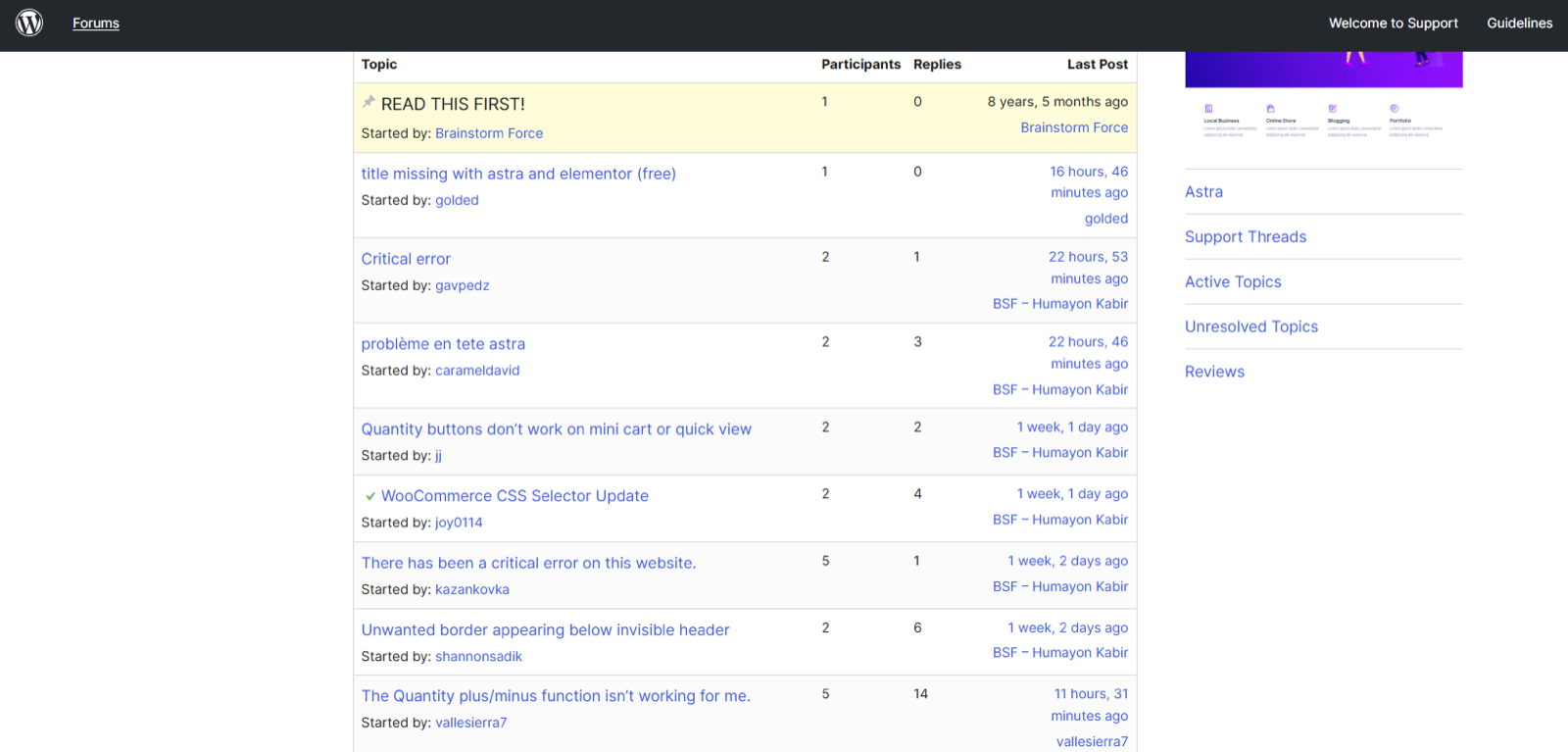Image resolution: width=1568 pixels, height=752 pixels.
Task: Open Brainstorm Force author link under READ THIS FIRST
Action: pos(489,133)
